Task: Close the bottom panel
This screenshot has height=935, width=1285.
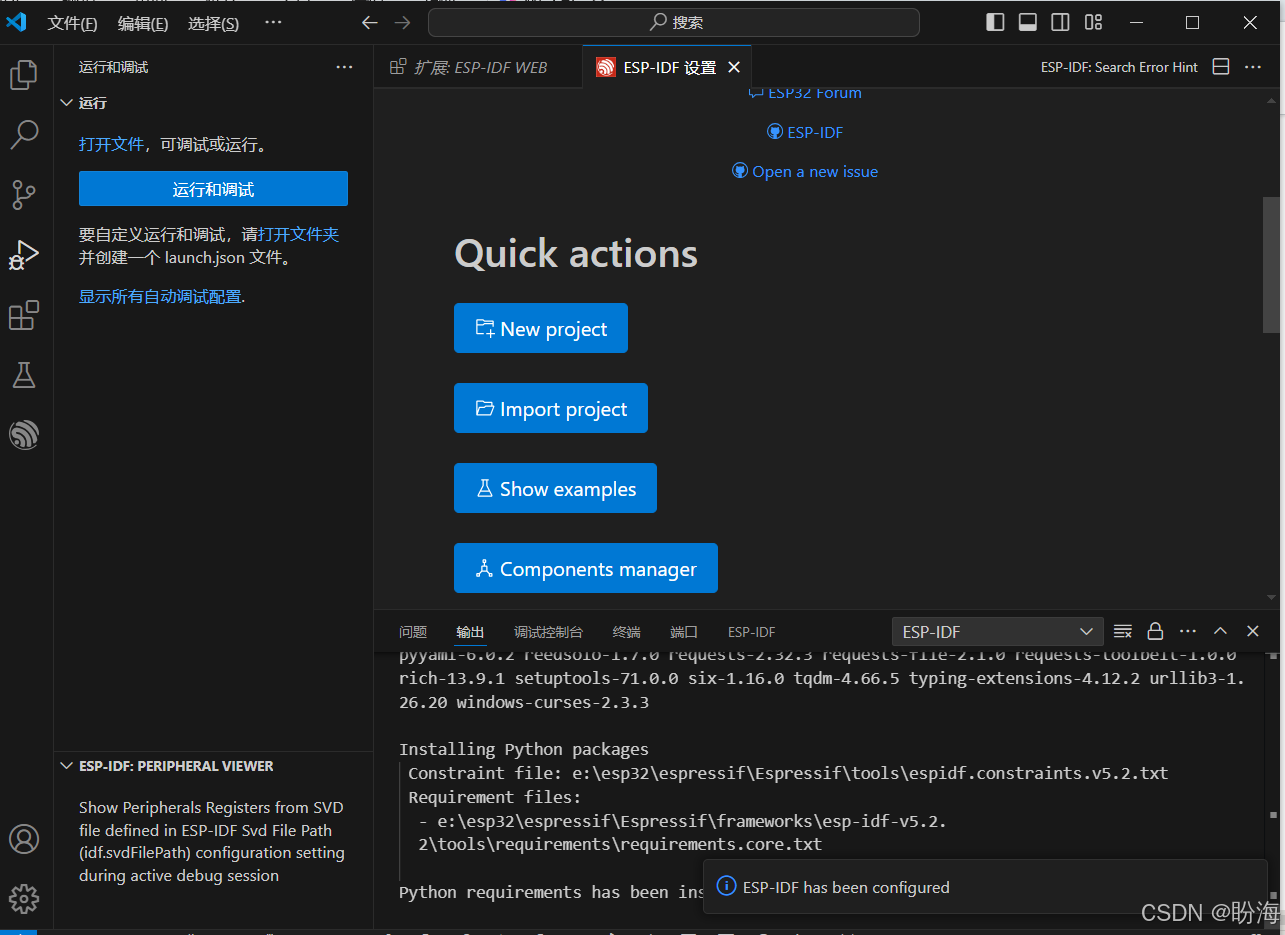Action: (x=1253, y=631)
